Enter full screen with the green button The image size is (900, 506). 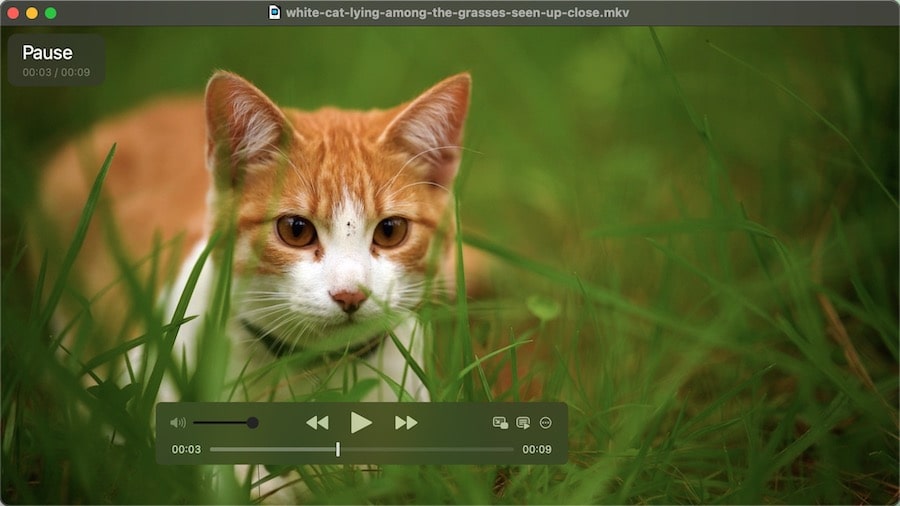[x=51, y=13]
